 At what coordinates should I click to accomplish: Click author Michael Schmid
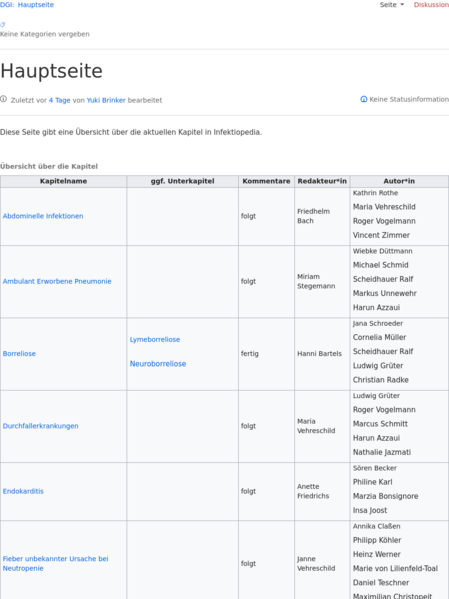click(x=381, y=265)
